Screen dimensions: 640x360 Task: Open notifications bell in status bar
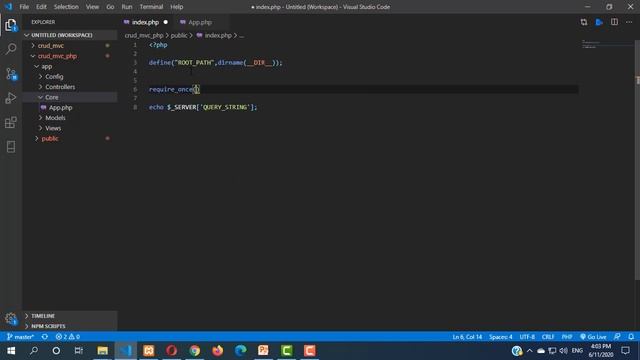coord(631,337)
